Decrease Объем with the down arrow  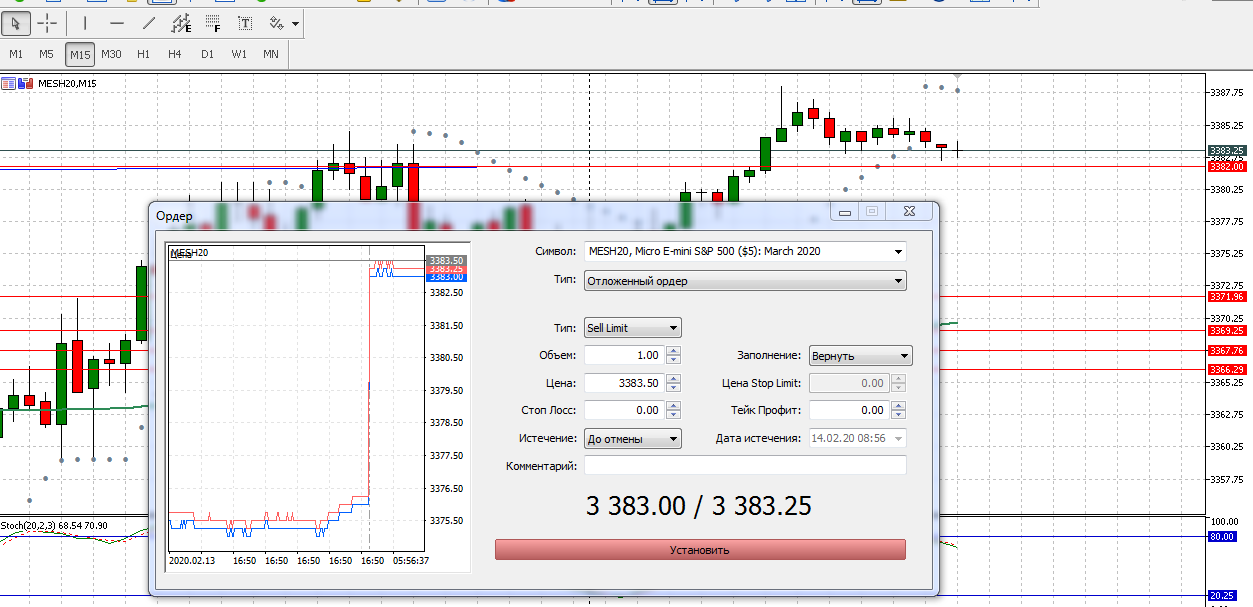[x=673, y=360]
